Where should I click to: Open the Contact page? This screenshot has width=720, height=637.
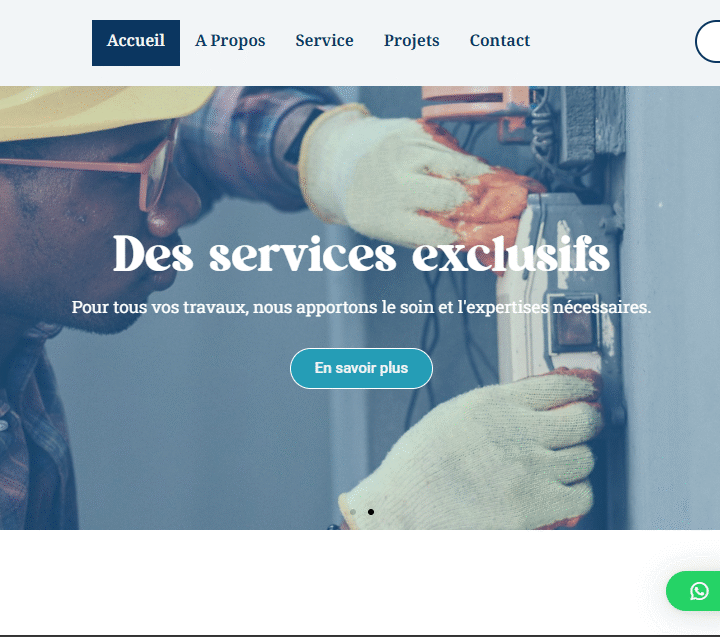pyautogui.click(x=500, y=40)
